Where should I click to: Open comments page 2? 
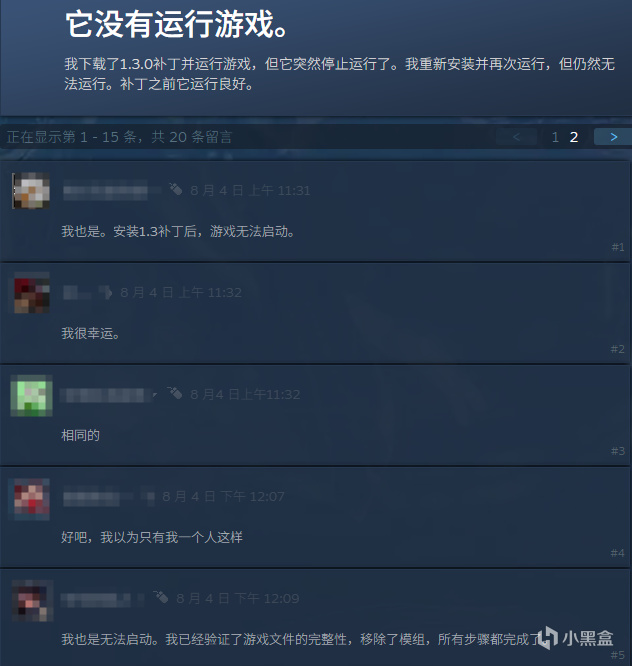pos(574,137)
